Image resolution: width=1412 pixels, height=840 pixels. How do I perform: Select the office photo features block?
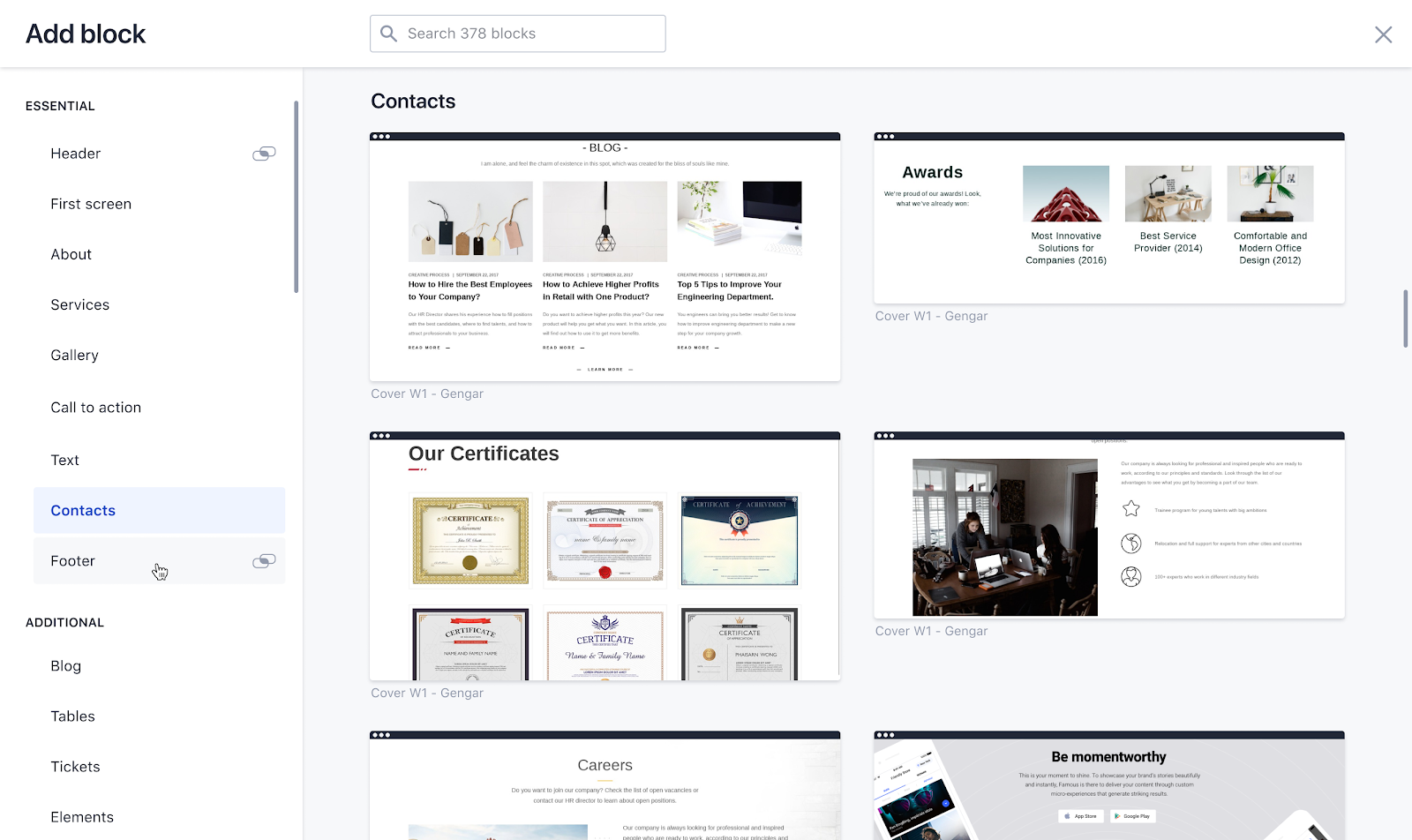point(1108,525)
